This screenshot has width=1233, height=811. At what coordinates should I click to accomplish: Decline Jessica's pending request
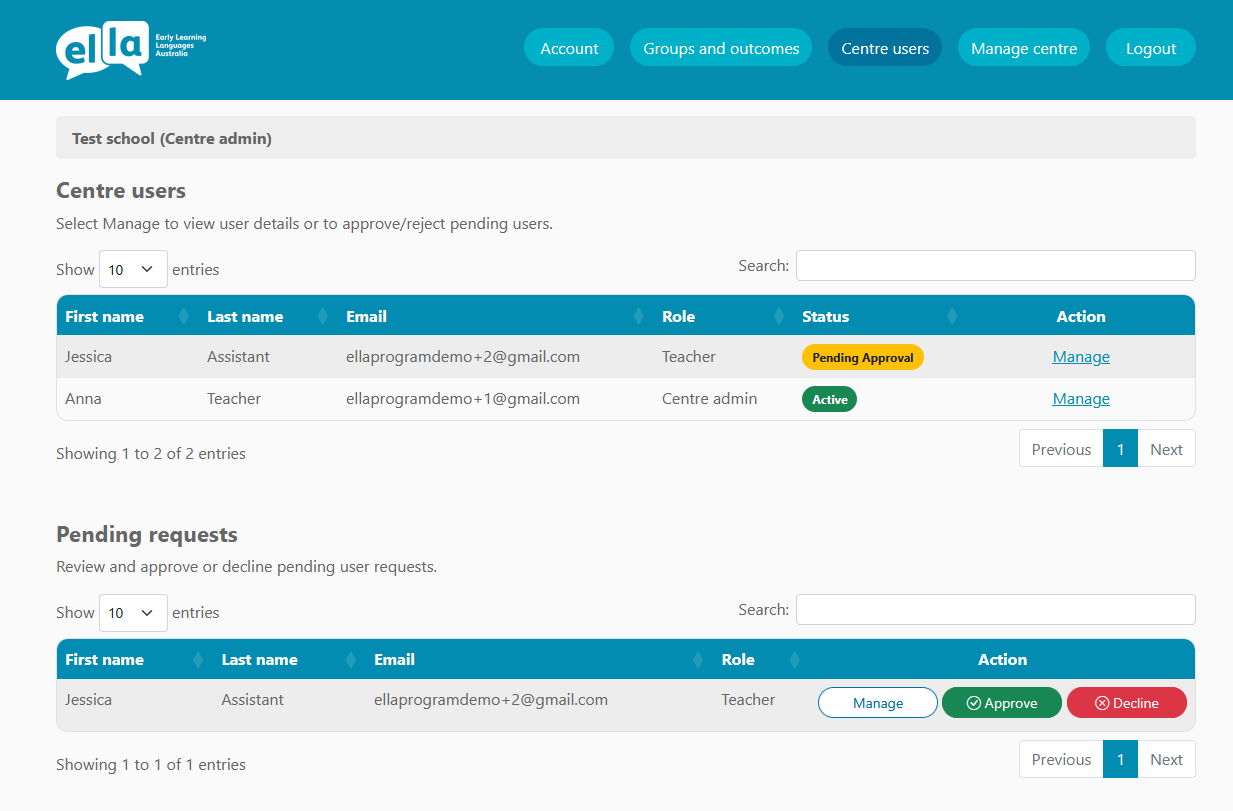(1127, 703)
